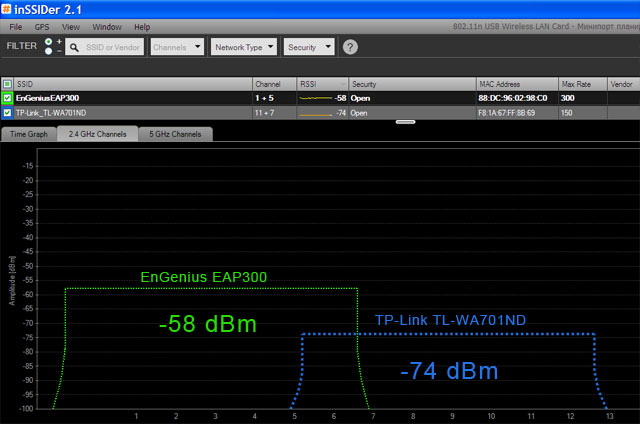Select the plus filter radio button
The height and width of the screenshot is (424, 640).
49,42
